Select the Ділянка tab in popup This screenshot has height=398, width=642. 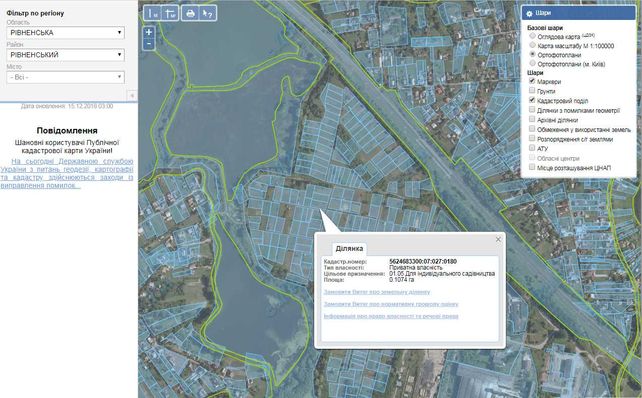pos(349,249)
